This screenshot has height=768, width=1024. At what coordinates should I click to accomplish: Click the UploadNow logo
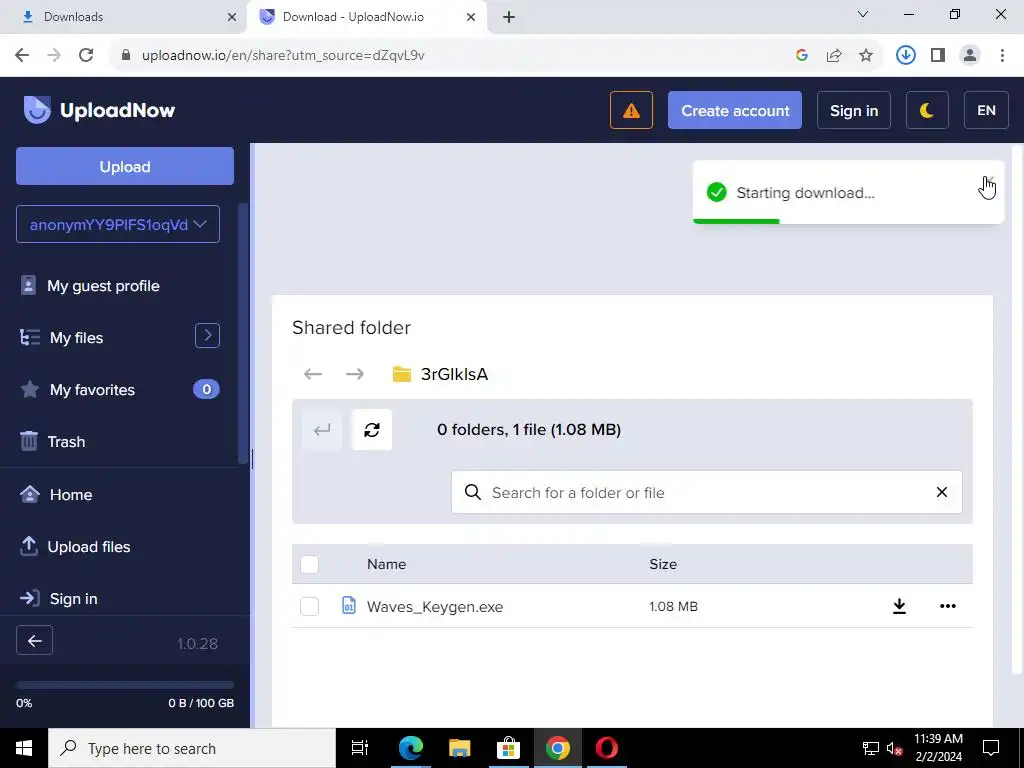coord(99,110)
